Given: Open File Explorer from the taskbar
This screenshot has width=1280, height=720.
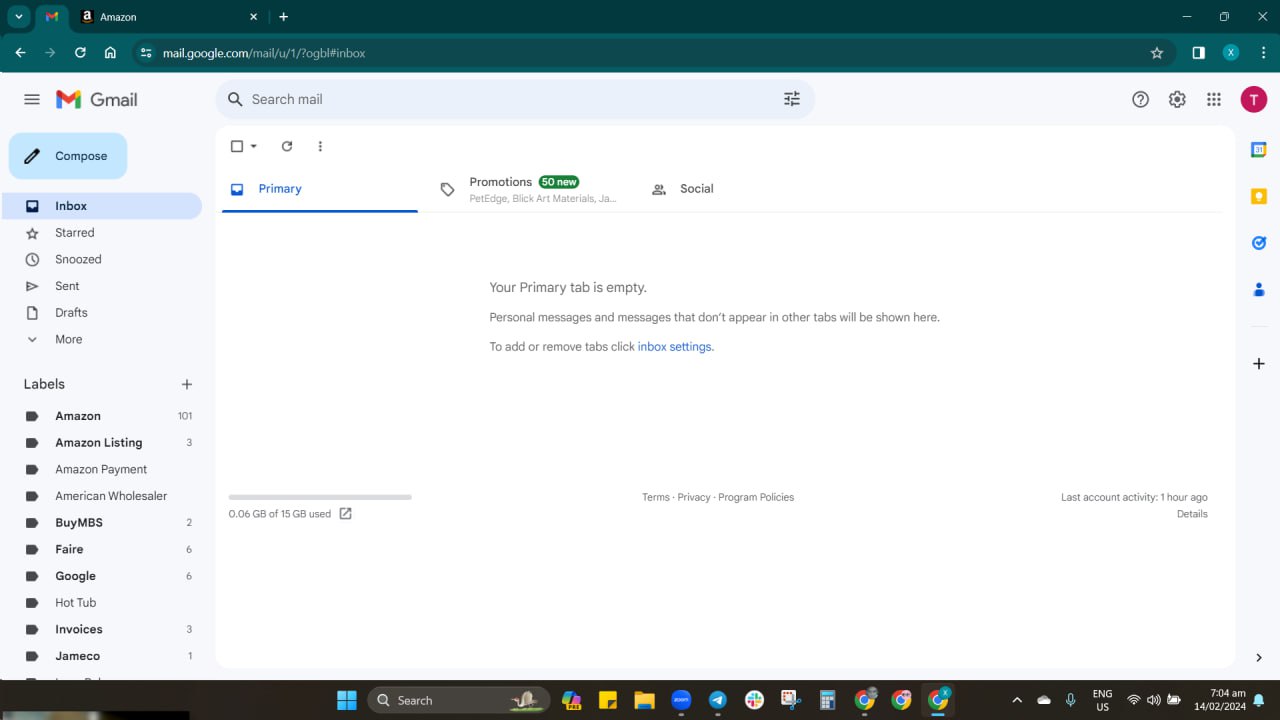Looking at the screenshot, I should click(644, 700).
